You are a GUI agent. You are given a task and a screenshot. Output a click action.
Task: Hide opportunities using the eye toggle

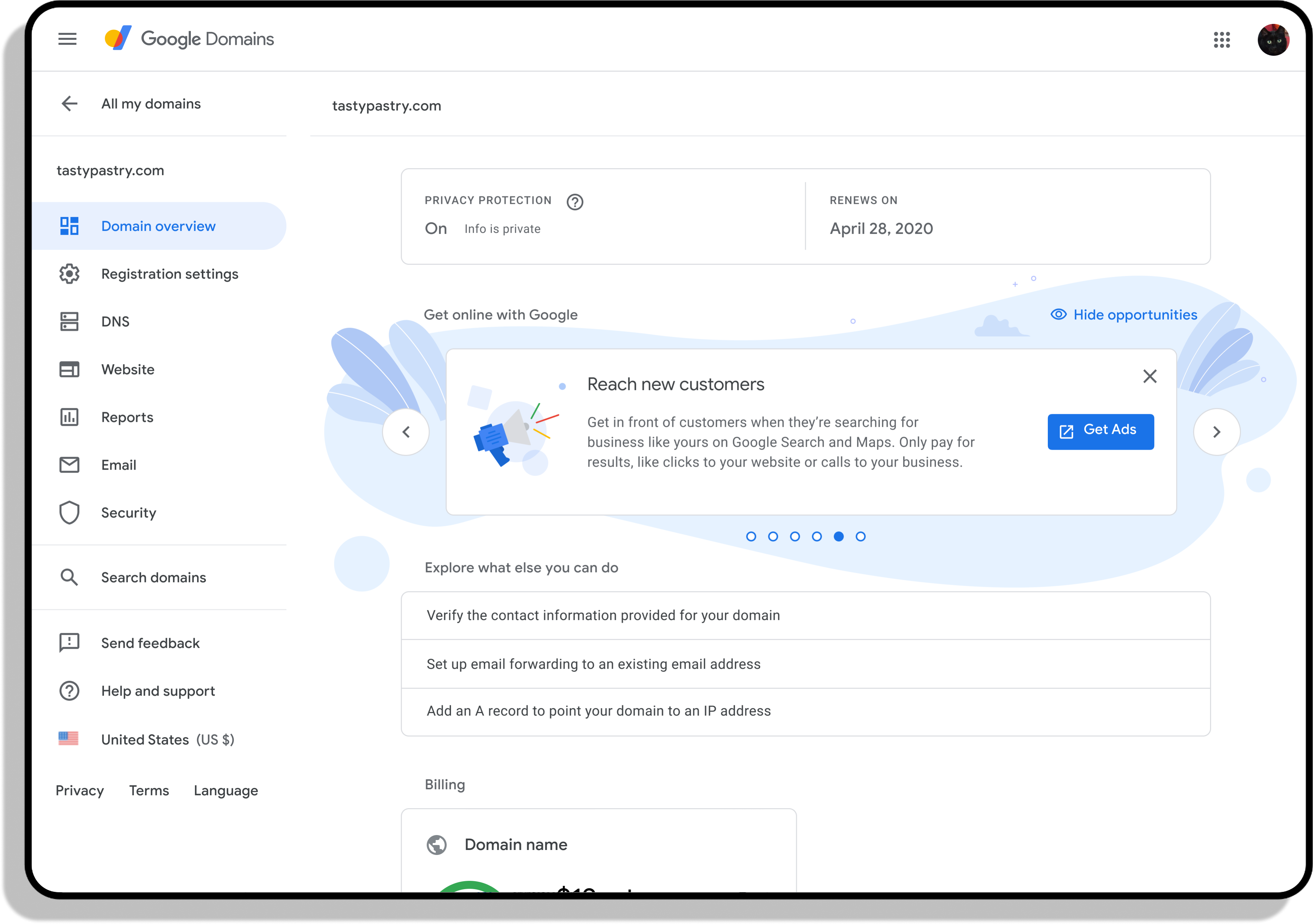pyautogui.click(x=1124, y=315)
